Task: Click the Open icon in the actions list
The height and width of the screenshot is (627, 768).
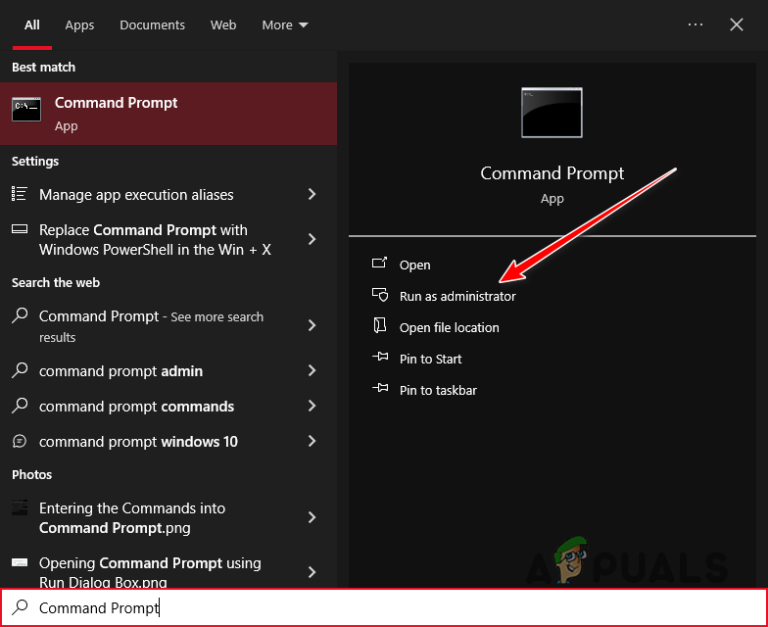Action: [x=380, y=264]
